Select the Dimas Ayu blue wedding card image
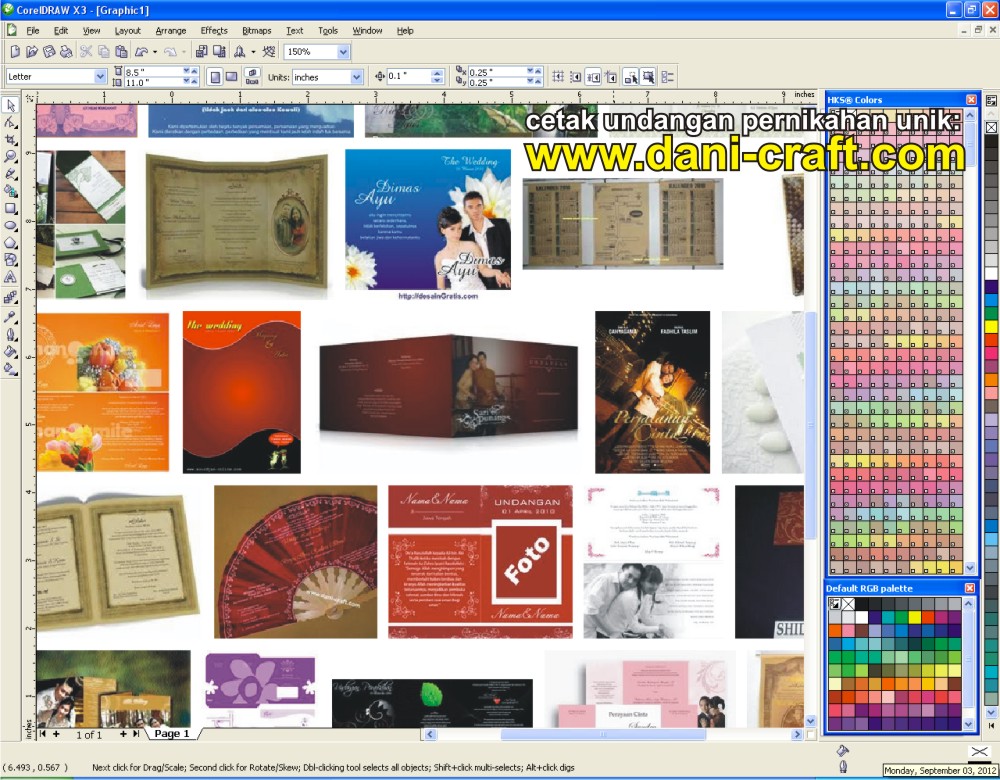This screenshot has height=780, width=1000. 428,219
